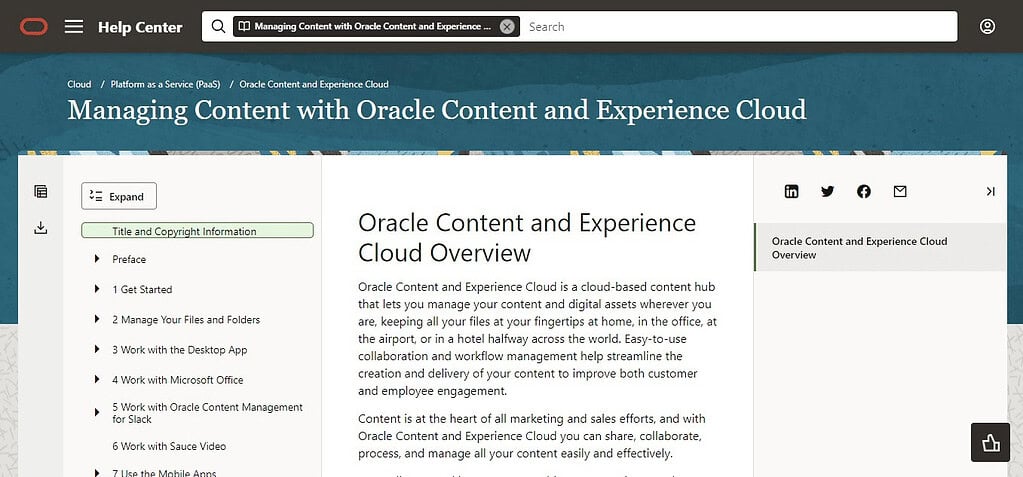Viewport: 1023px width, 477px height.
Task: Jump to Oracle Content and Experience Cloud Overview section
Action: [x=880, y=247]
